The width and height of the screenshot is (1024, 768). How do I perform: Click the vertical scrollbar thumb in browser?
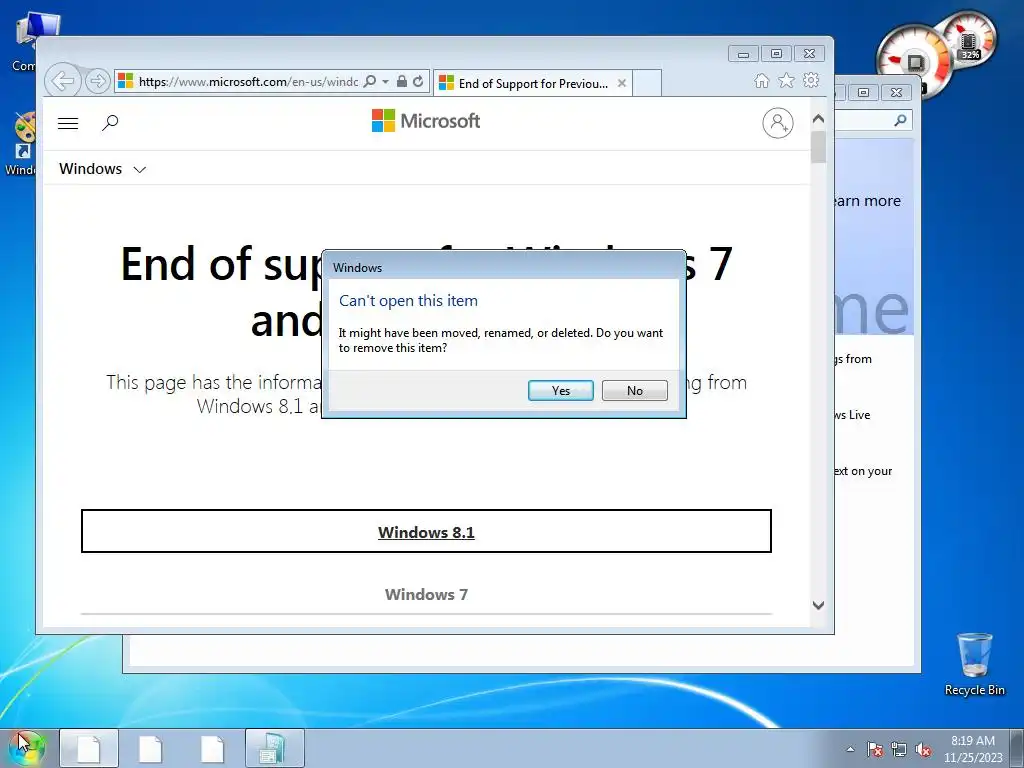[x=818, y=147]
